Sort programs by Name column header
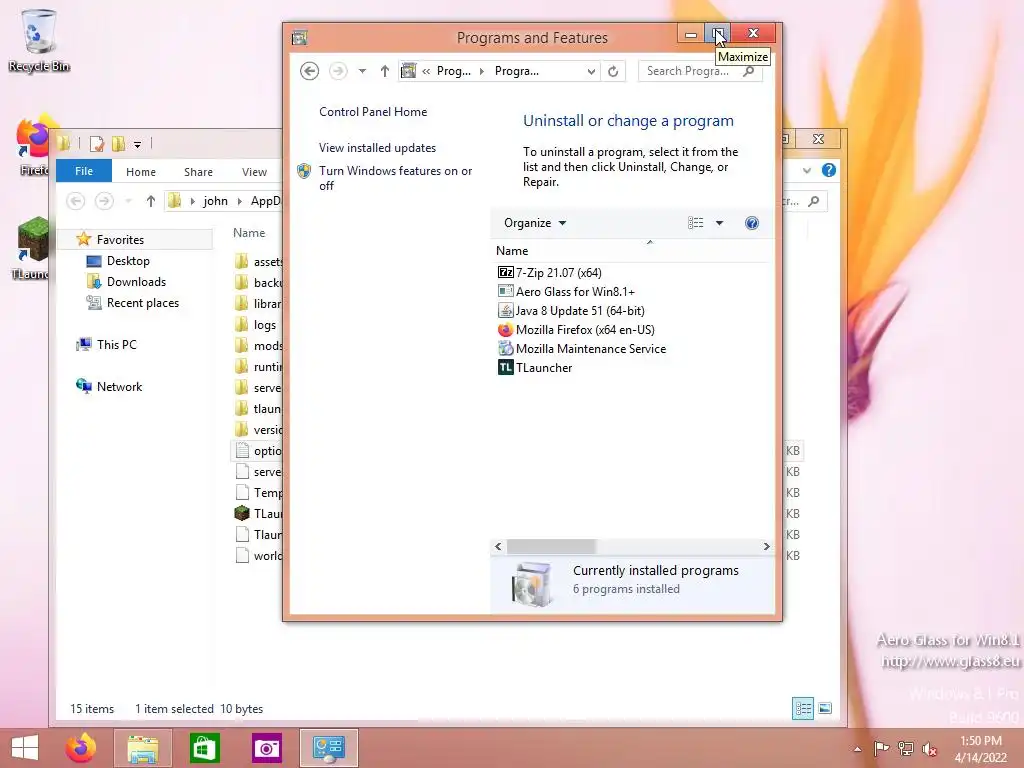Image resolution: width=1024 pixels, height=768 pixels. click(x=512, y=251)
